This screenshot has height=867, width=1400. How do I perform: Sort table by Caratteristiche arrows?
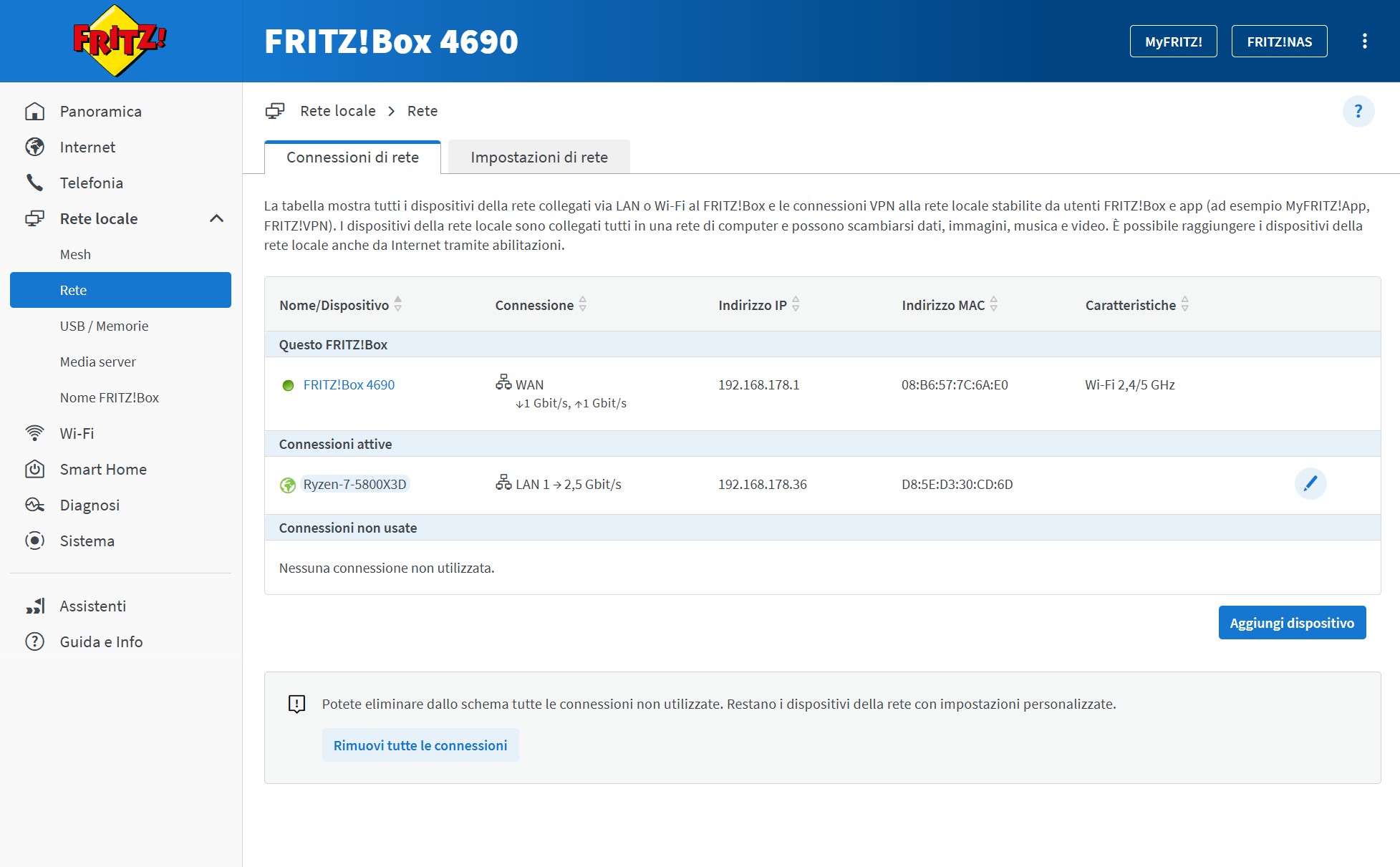point(1184,304)
